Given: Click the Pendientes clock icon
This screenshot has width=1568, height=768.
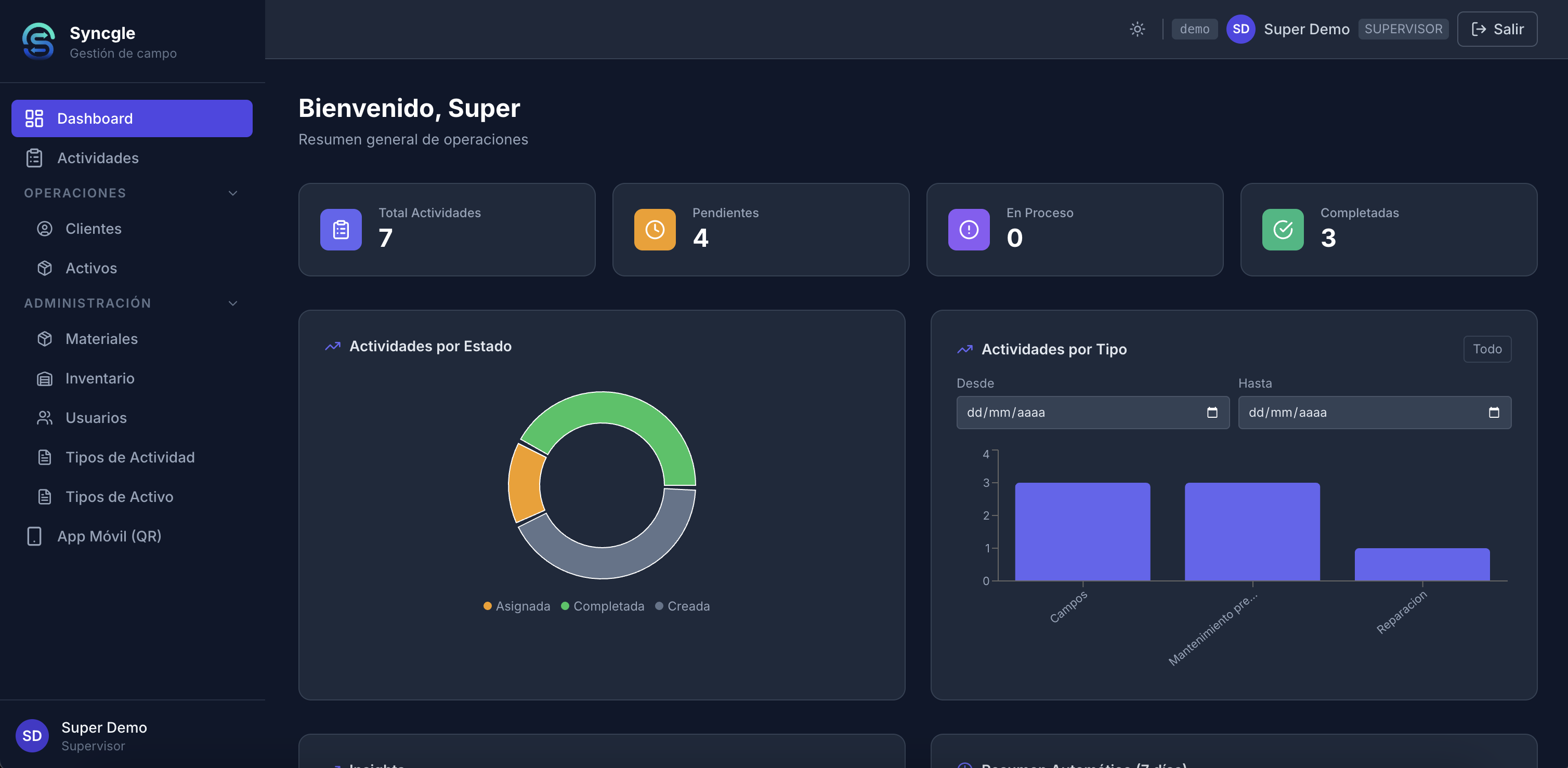Looking at the screenshot, I should tap(655, 230).
